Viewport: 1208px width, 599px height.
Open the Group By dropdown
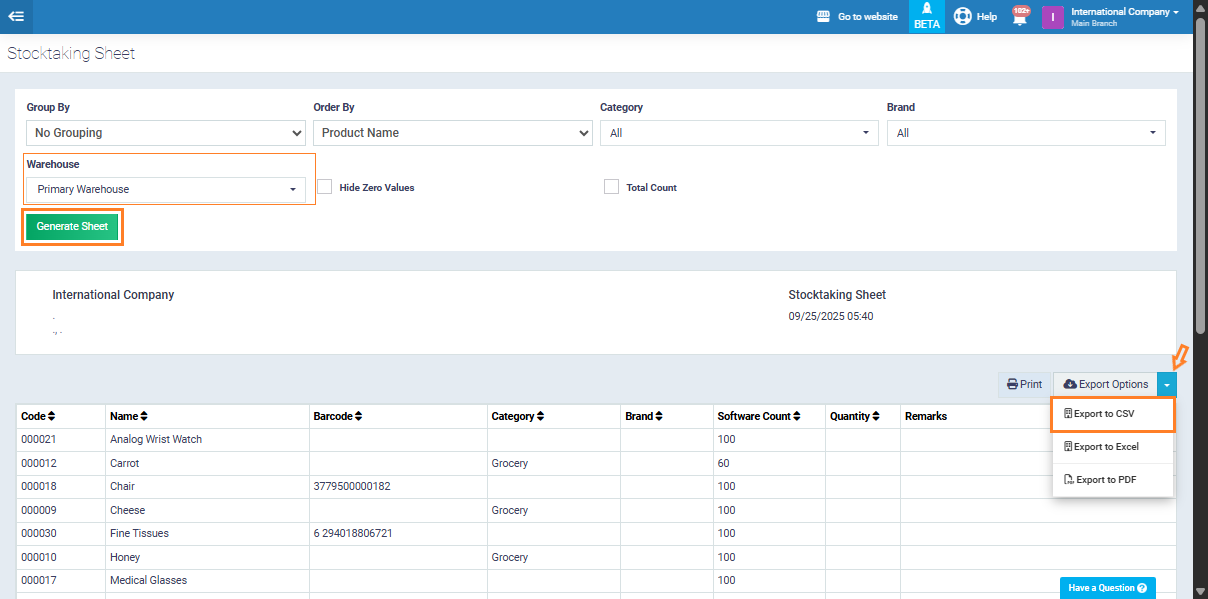(x=165, y=133)
